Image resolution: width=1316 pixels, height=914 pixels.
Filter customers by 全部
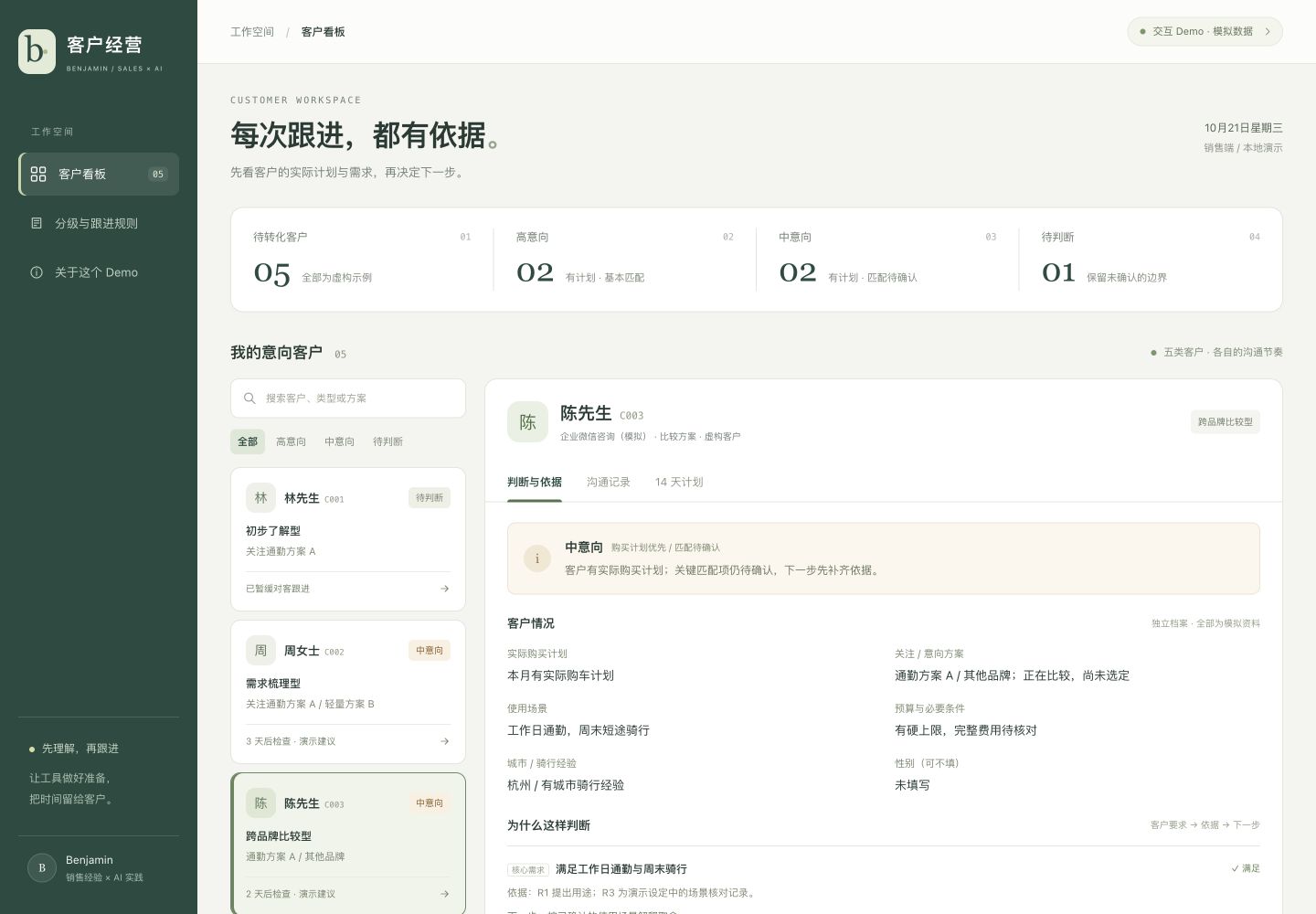248,441
